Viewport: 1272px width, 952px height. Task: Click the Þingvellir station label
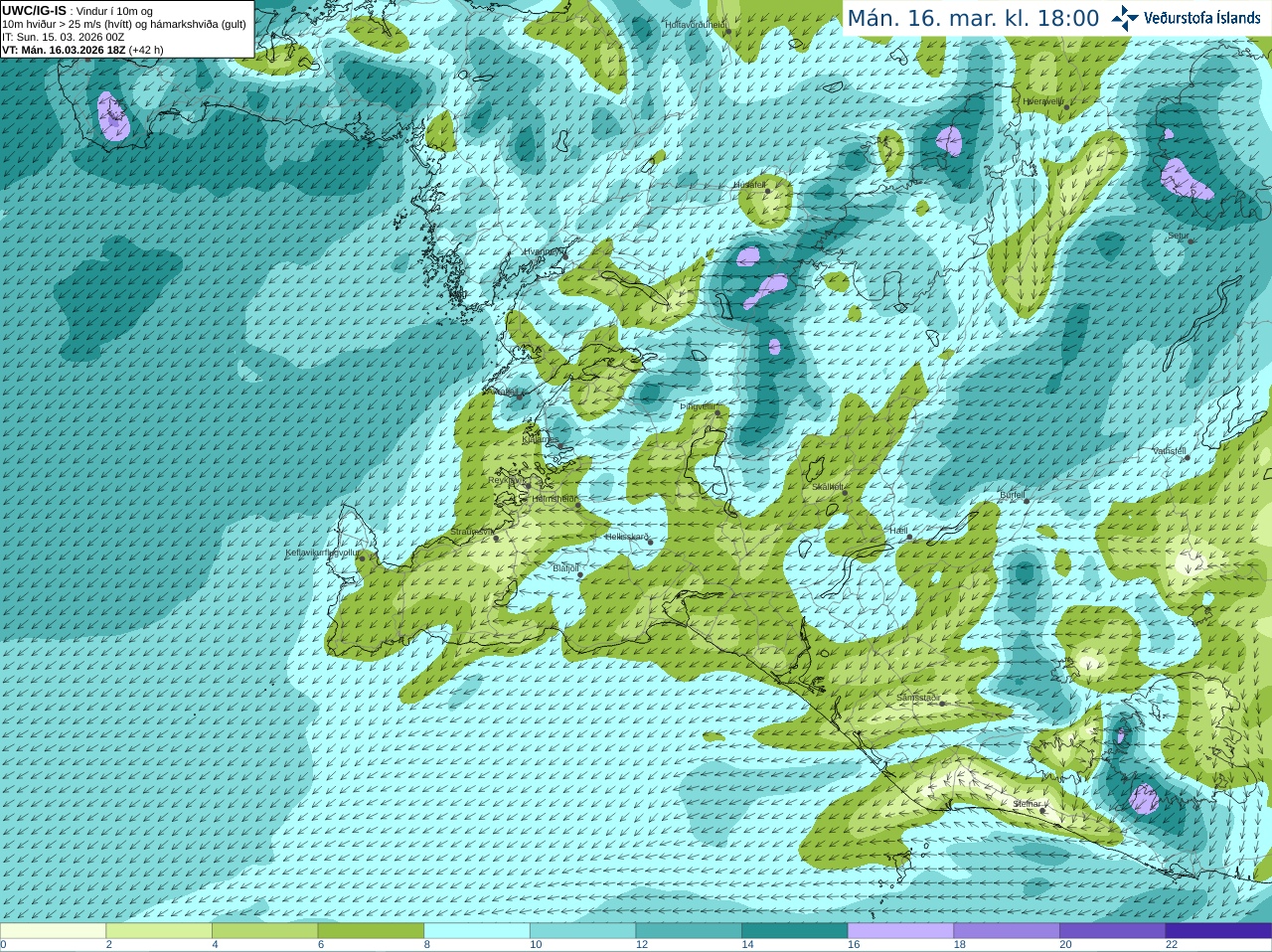coord(698,406)
